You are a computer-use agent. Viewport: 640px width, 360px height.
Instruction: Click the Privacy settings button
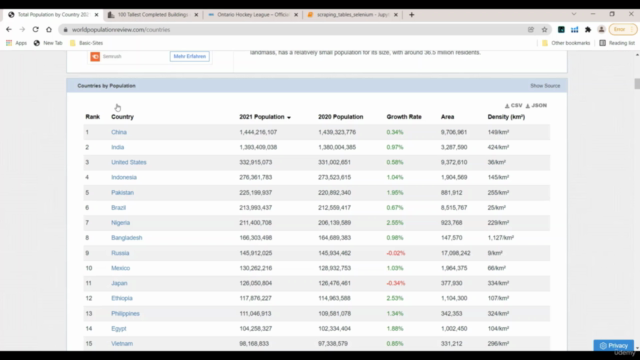pos(613,345)
